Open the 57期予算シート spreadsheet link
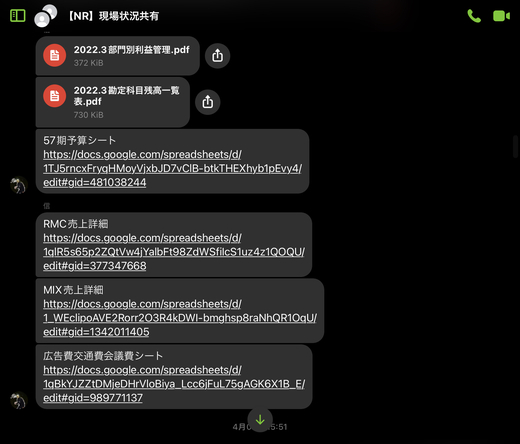 click(172, 168)
